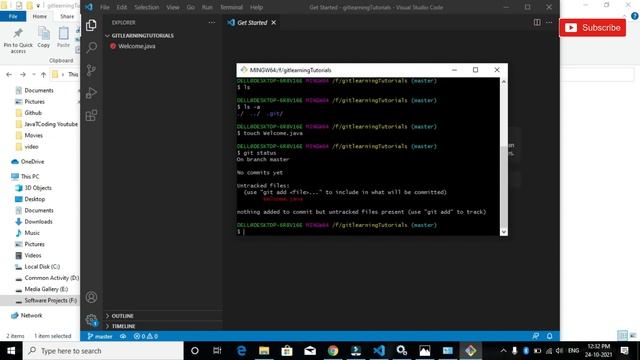This screenshot has width=640, height=360.
Task: Open File tab in File Explorer ribbon
Action: tap(13, 16)
